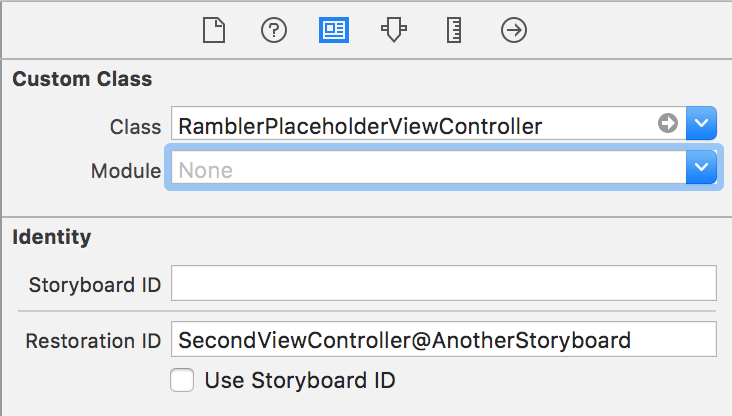Open the Module dropdown arrow
Image resolution: width=732 pixels, height=416 pixels.
pos(702,169)
